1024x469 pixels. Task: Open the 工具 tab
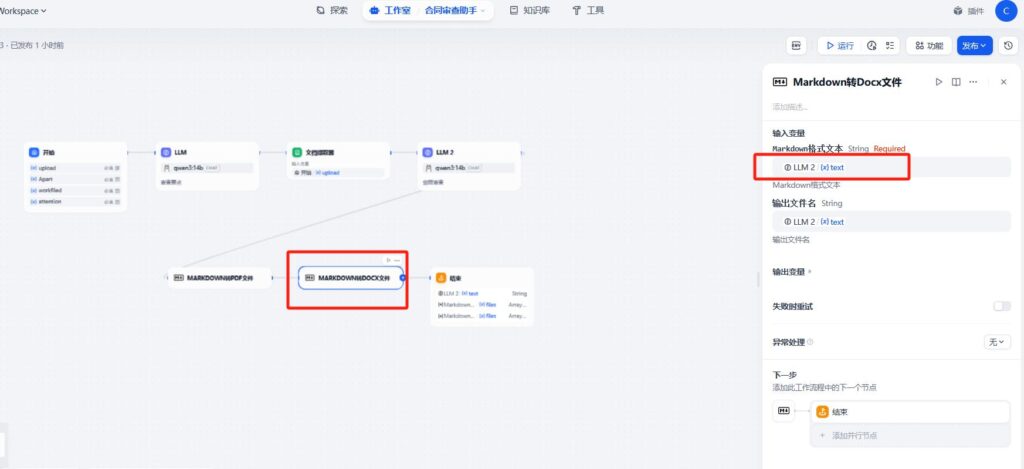tap(588, 11)
